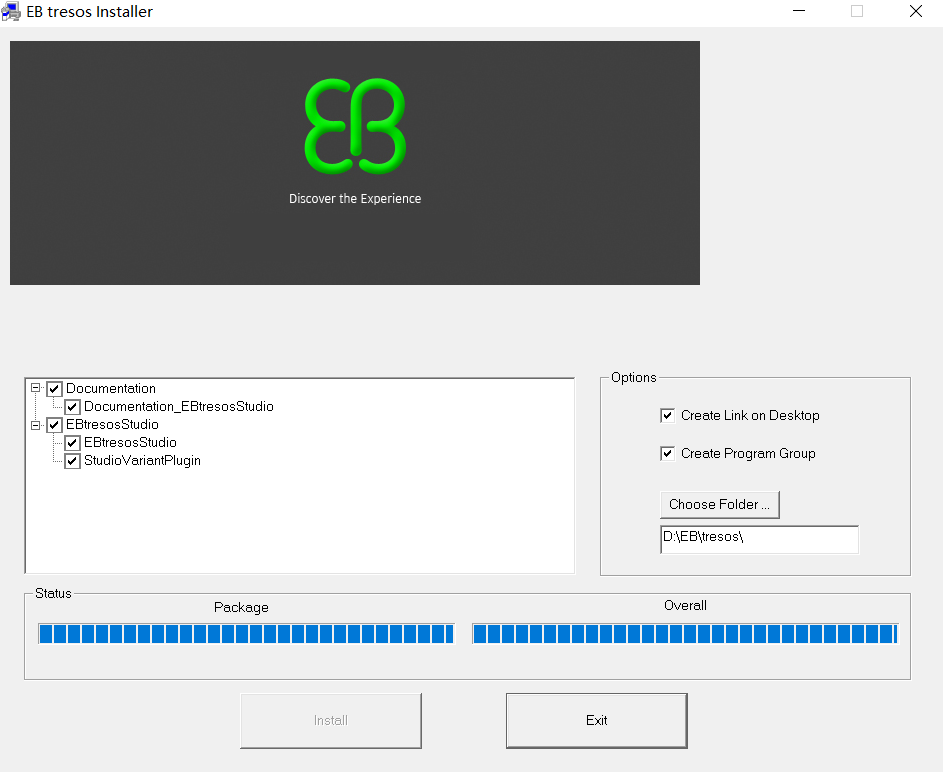
Task: Disable Create Program Group option
Action: pyautogui.click(x=668, y=453)
